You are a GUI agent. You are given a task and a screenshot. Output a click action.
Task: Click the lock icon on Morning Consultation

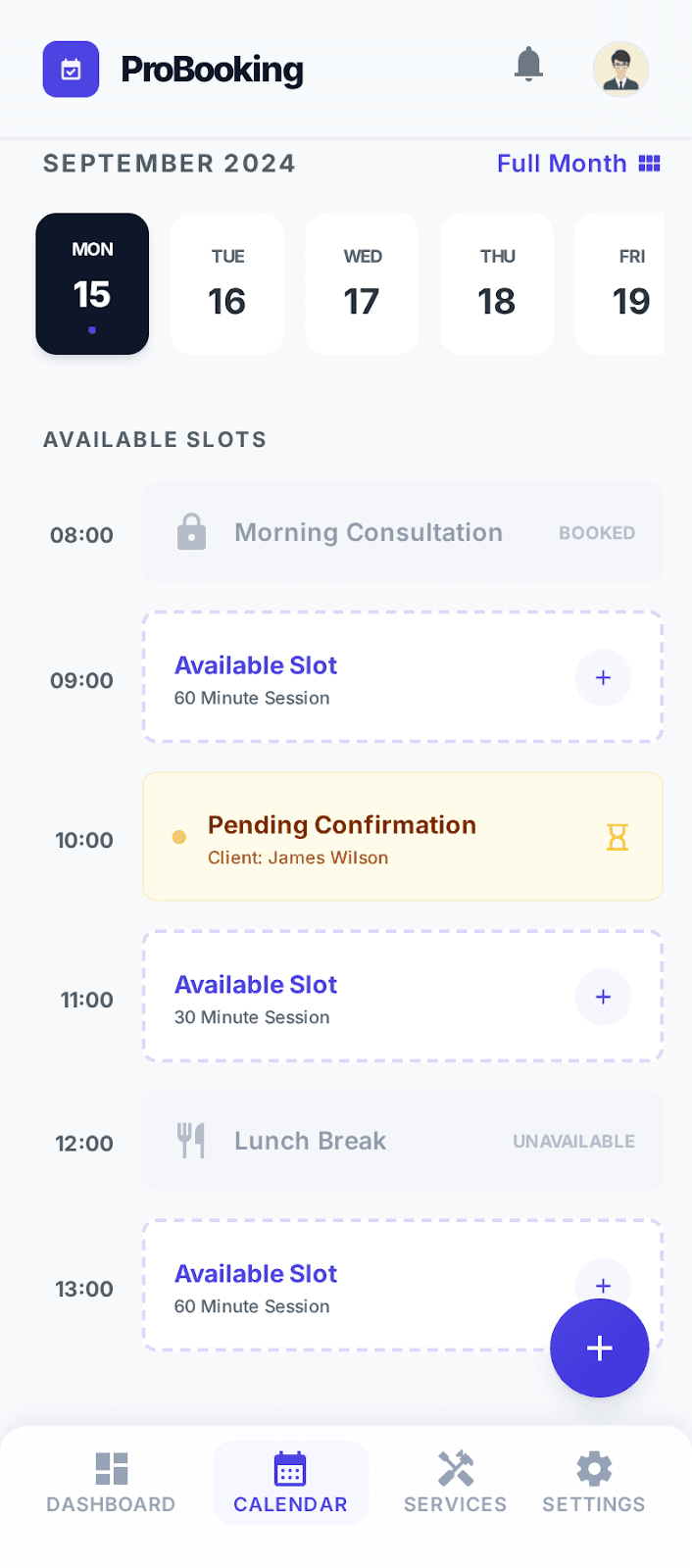(x=191, y=532)
